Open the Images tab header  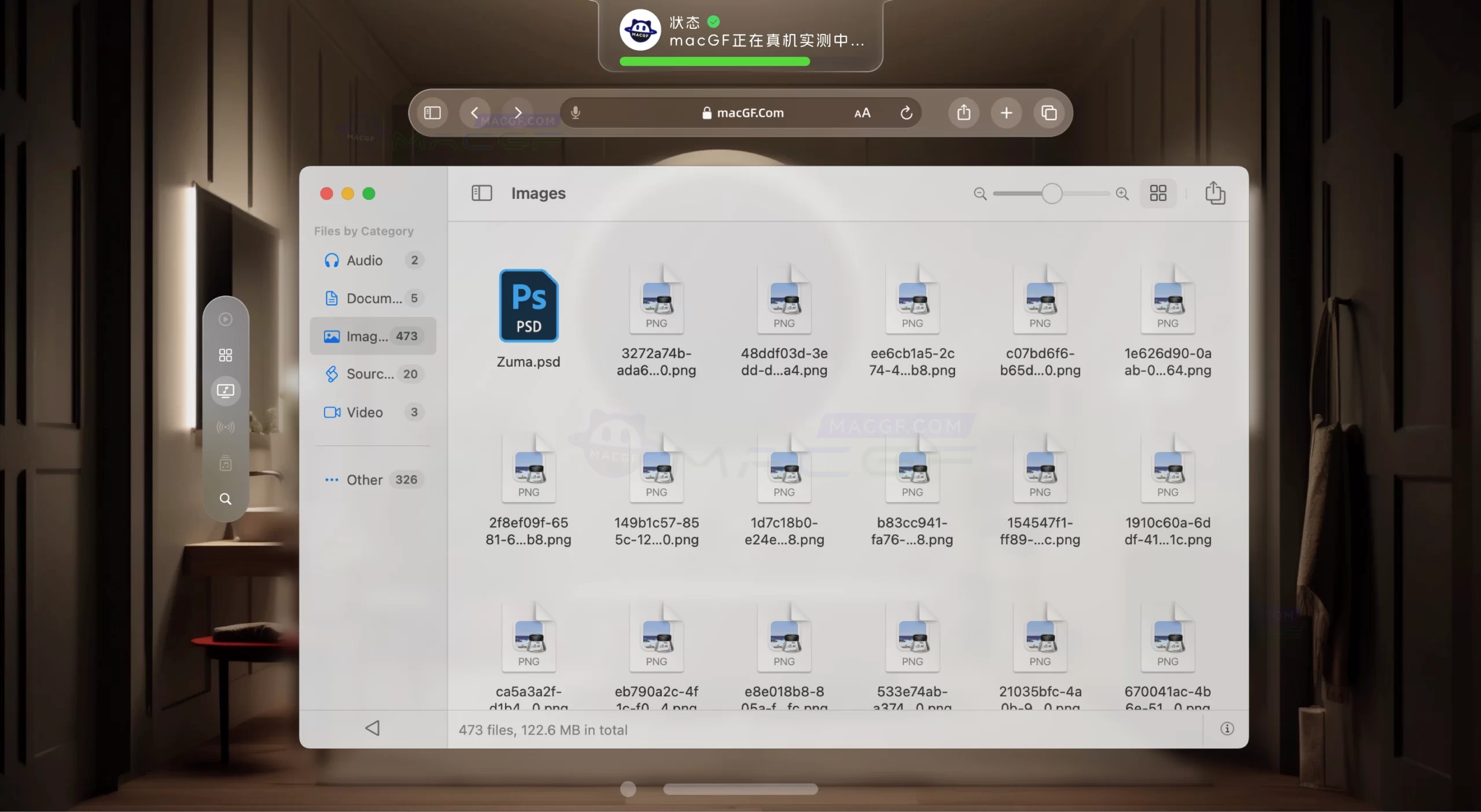coord(538,193)
